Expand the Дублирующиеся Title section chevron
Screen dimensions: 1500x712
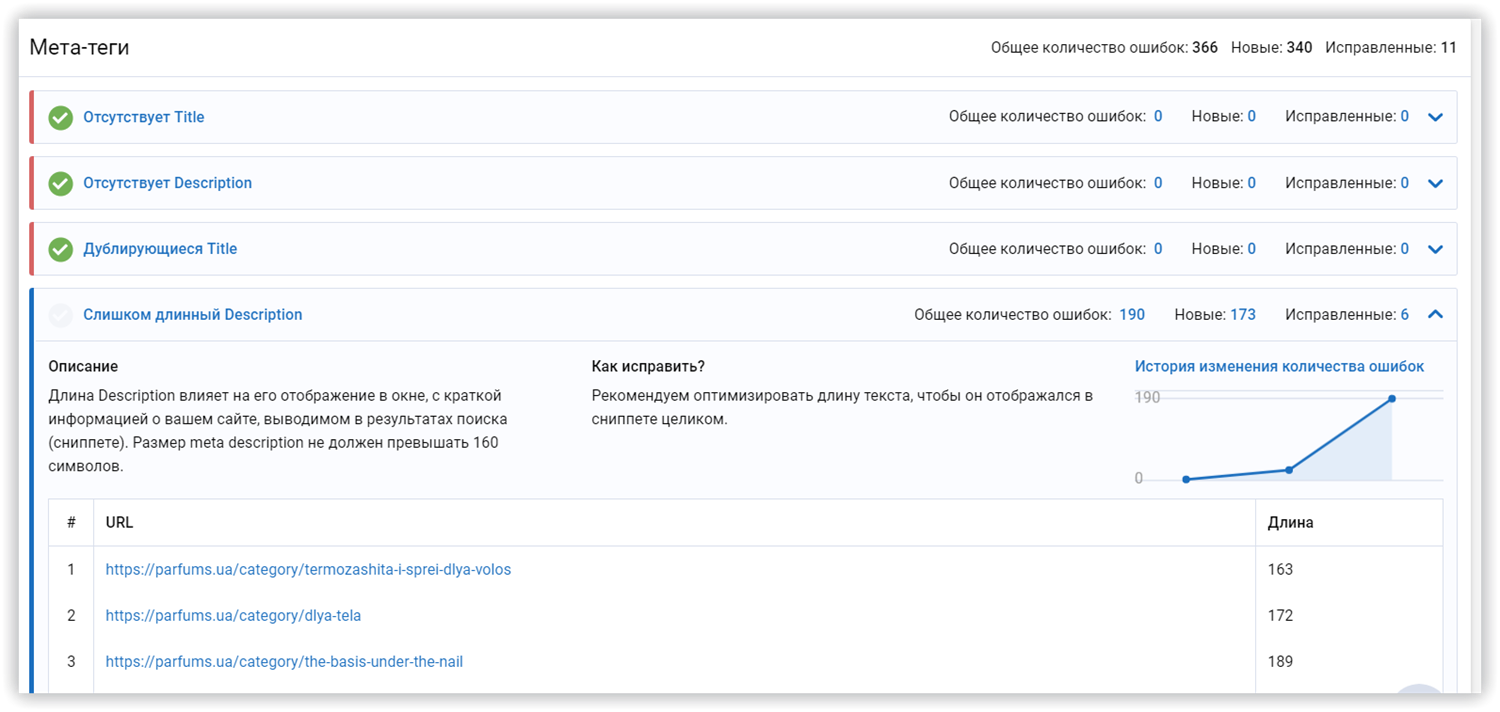[x=1436, y=249]
